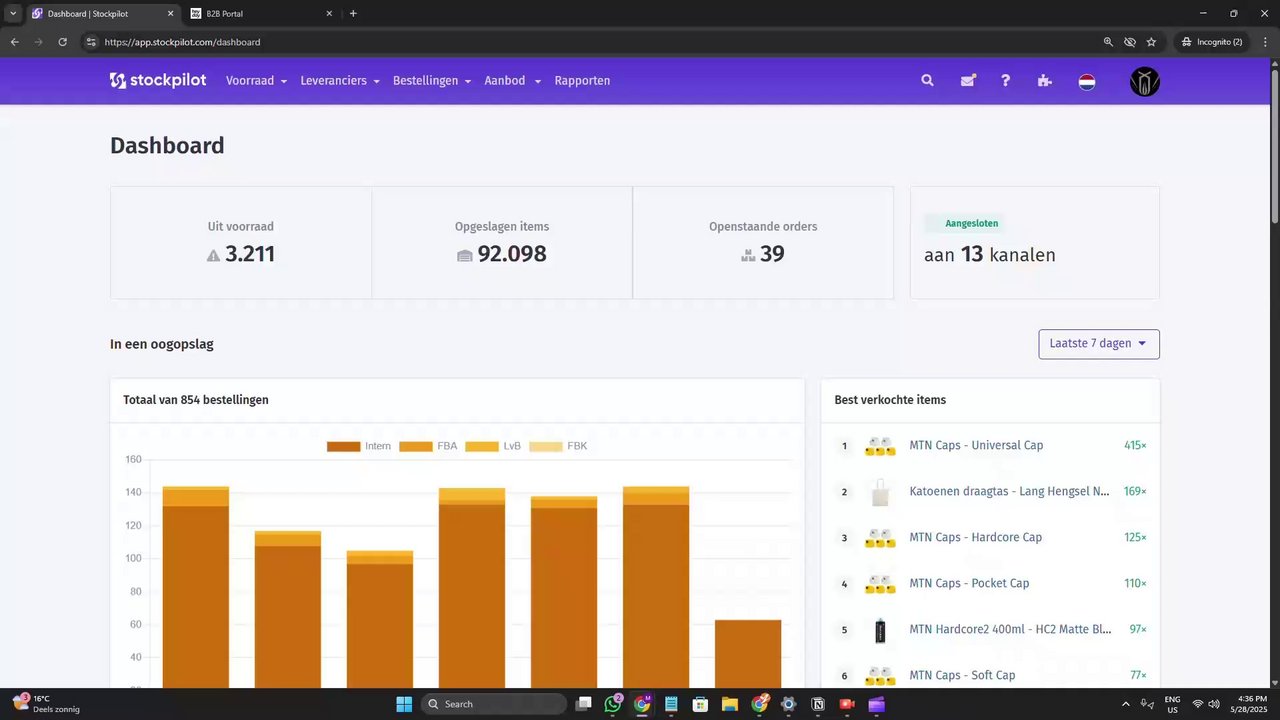Open a new browser tab with the plus icon
Screen dimensions: 1280x720
point(353,14)
